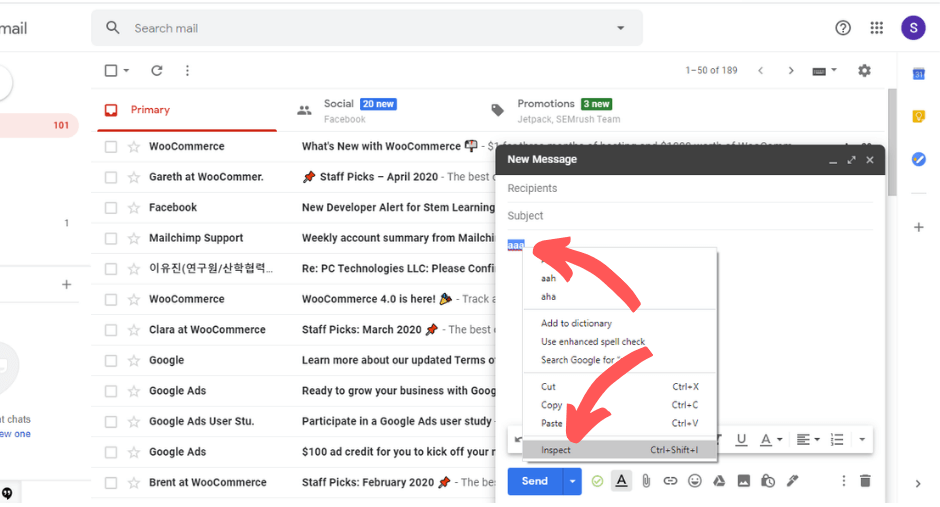Image resolution: width=940 pixels, height=507 pixels.
Task: Choose Add to dictionary
Action: (620, 323)
